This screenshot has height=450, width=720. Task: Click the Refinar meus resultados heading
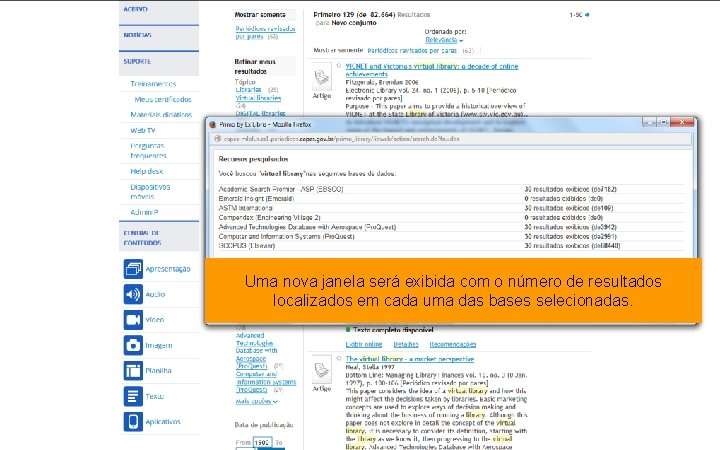tap(255, 67)
